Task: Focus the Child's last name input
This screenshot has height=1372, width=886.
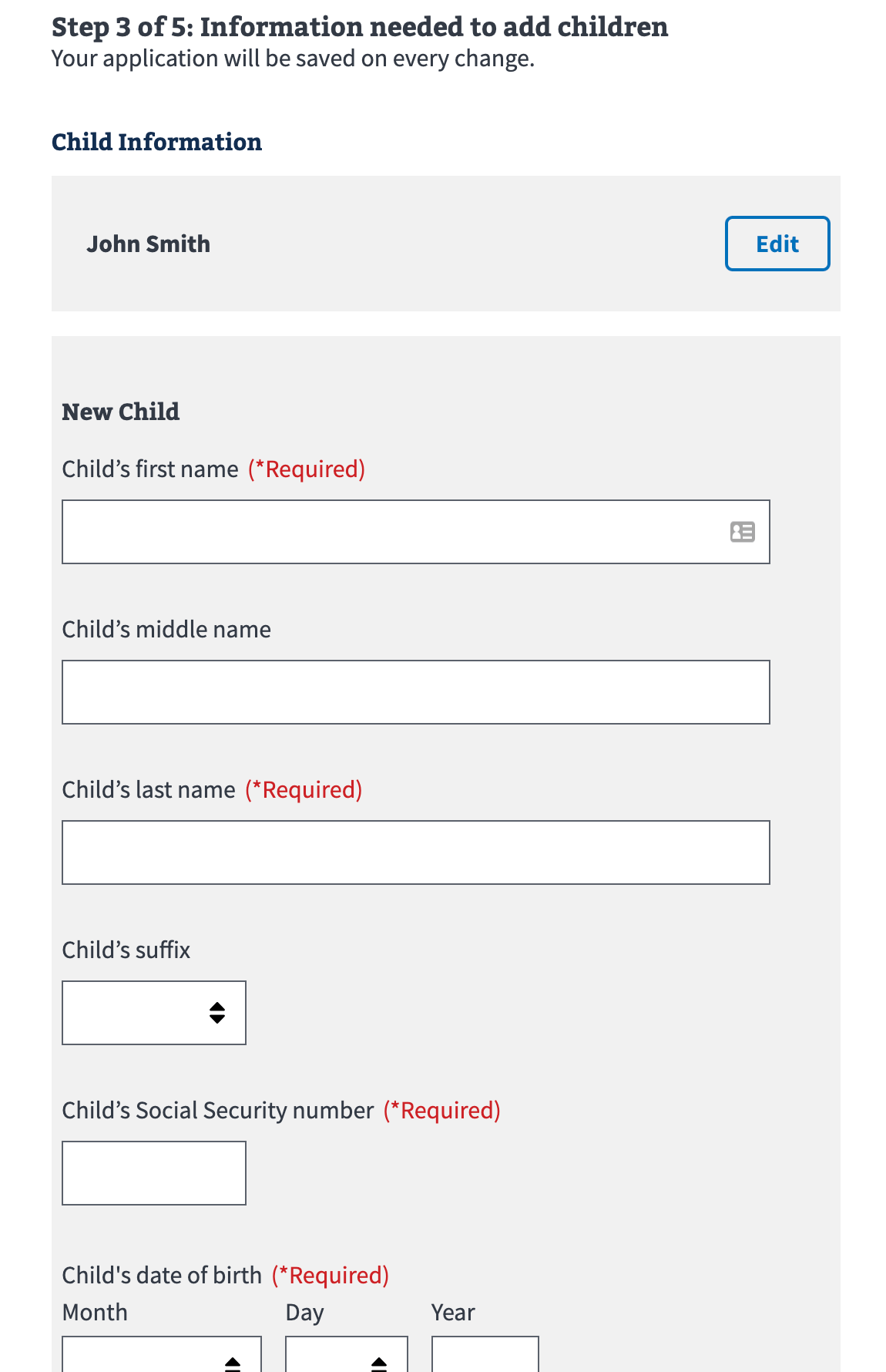Action: (x=416, y=852)
